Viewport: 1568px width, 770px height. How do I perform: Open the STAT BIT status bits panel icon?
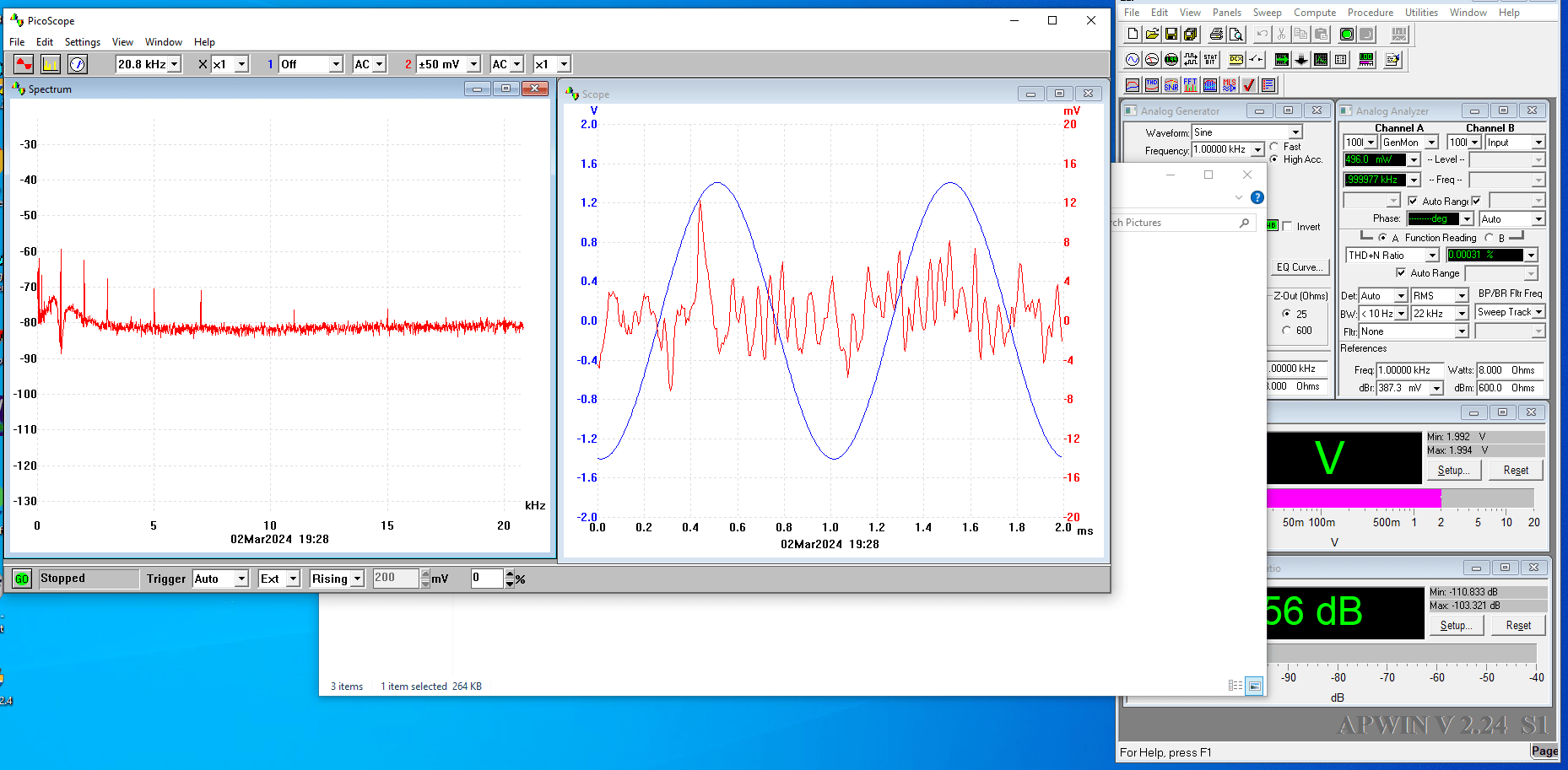[1210, 59]
